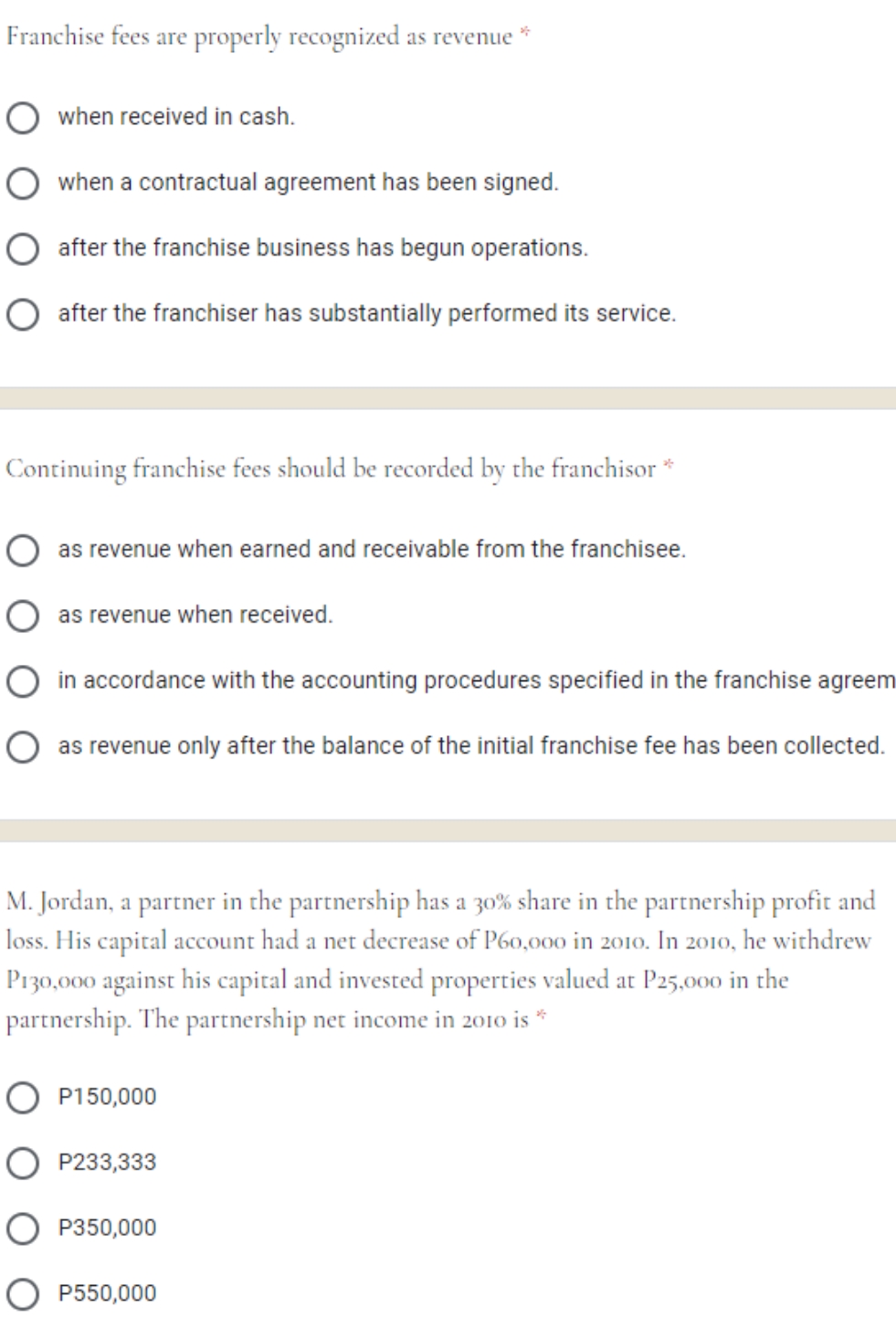Select the "in accordance with the accounting procedures" option
896x1327 pixels.
click(x=22, y=680)
